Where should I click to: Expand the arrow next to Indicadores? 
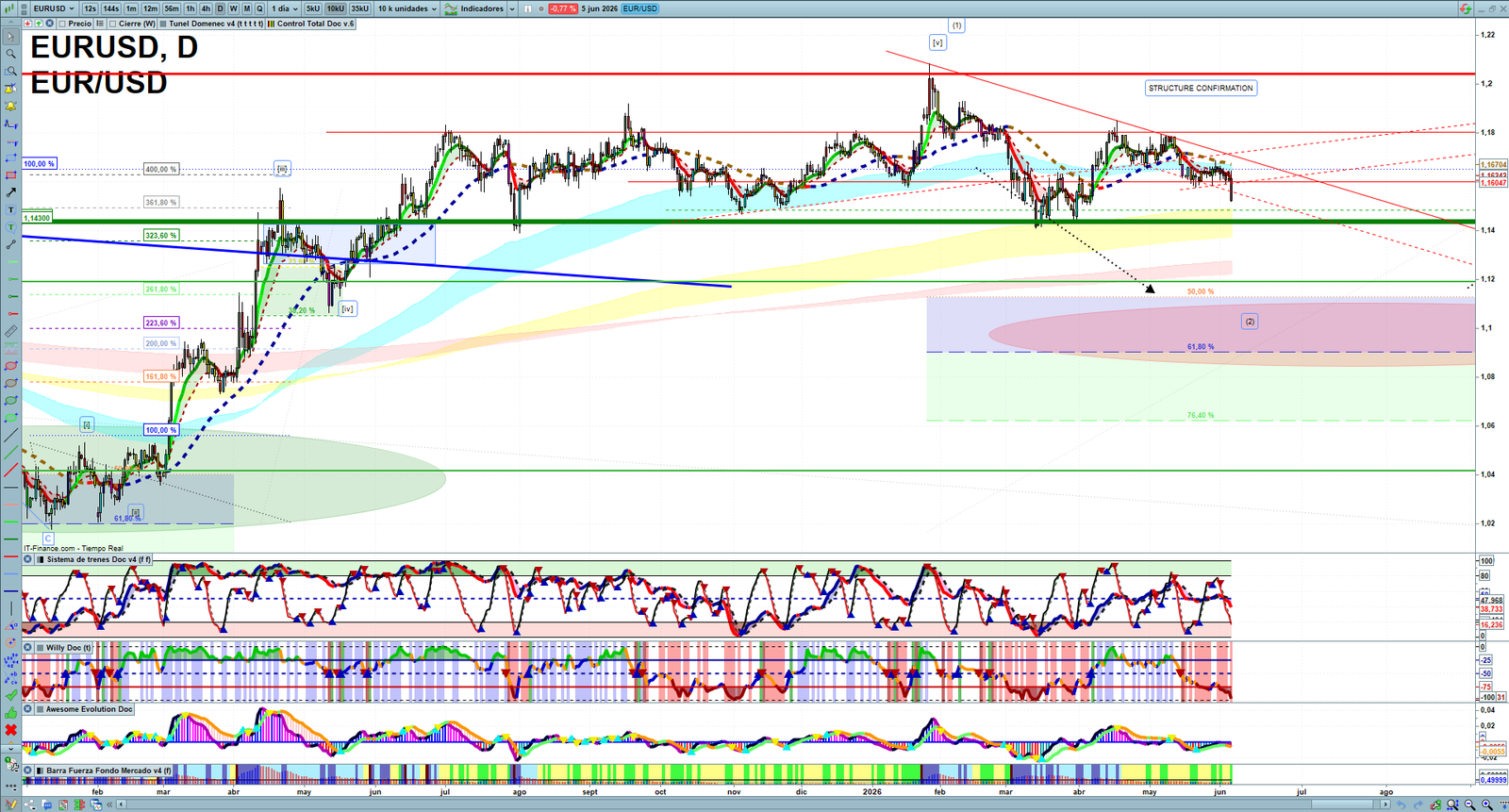pyautogui.click(x=512, y=8)
